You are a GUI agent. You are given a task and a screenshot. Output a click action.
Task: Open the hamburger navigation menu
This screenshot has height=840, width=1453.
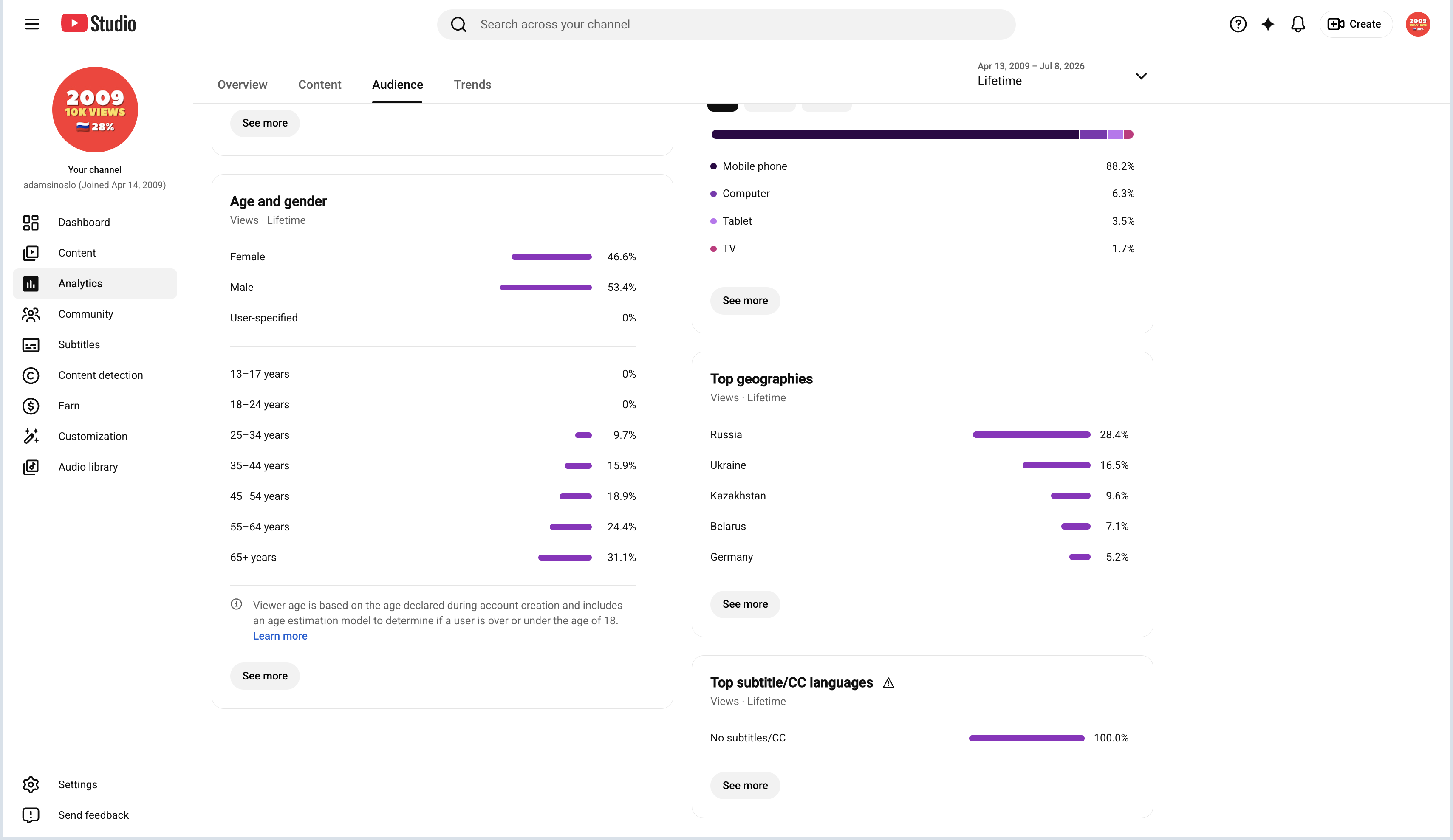(x=32, y=24)
